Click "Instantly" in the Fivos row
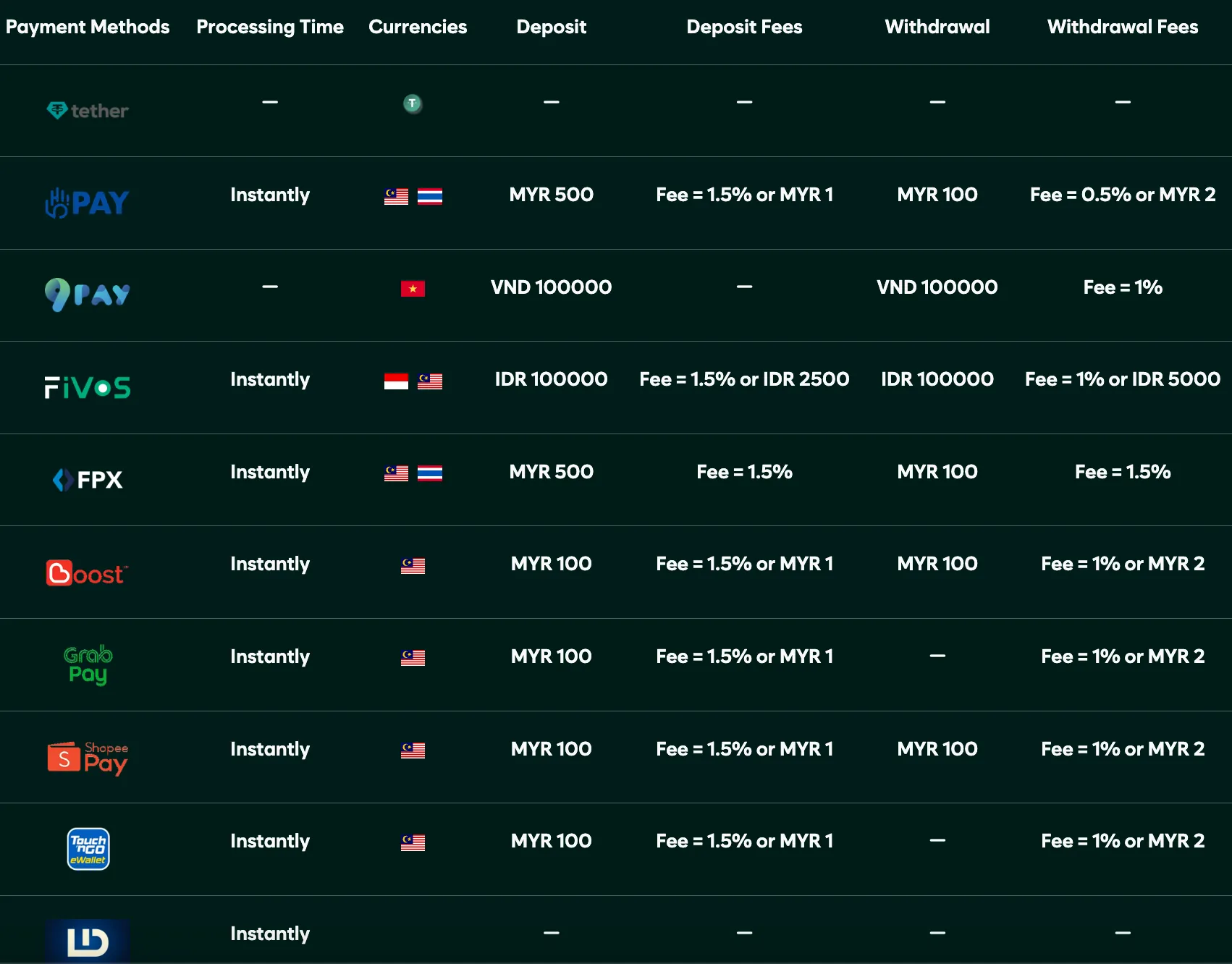 point(270,380)
